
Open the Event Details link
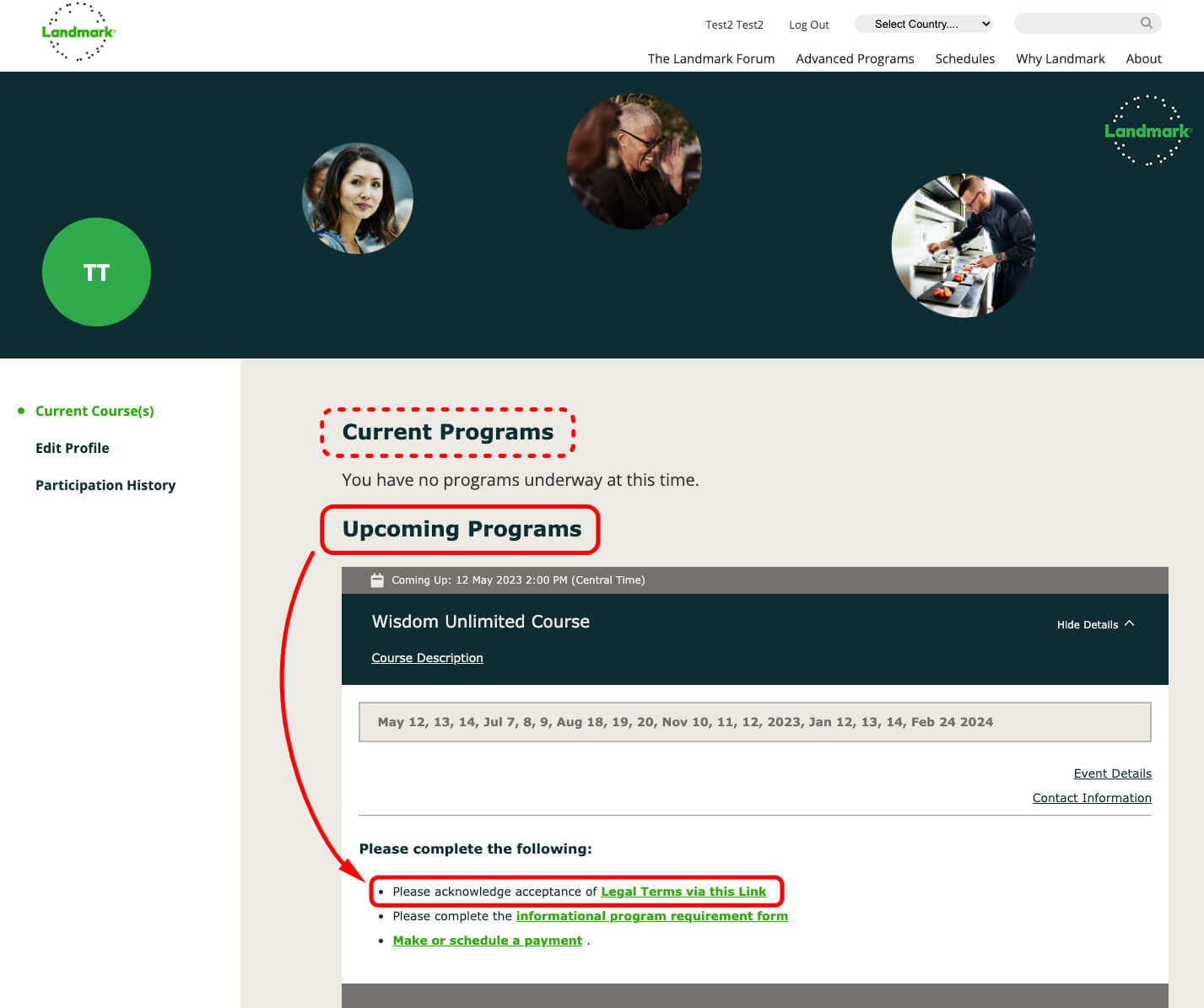[1112, 774]
